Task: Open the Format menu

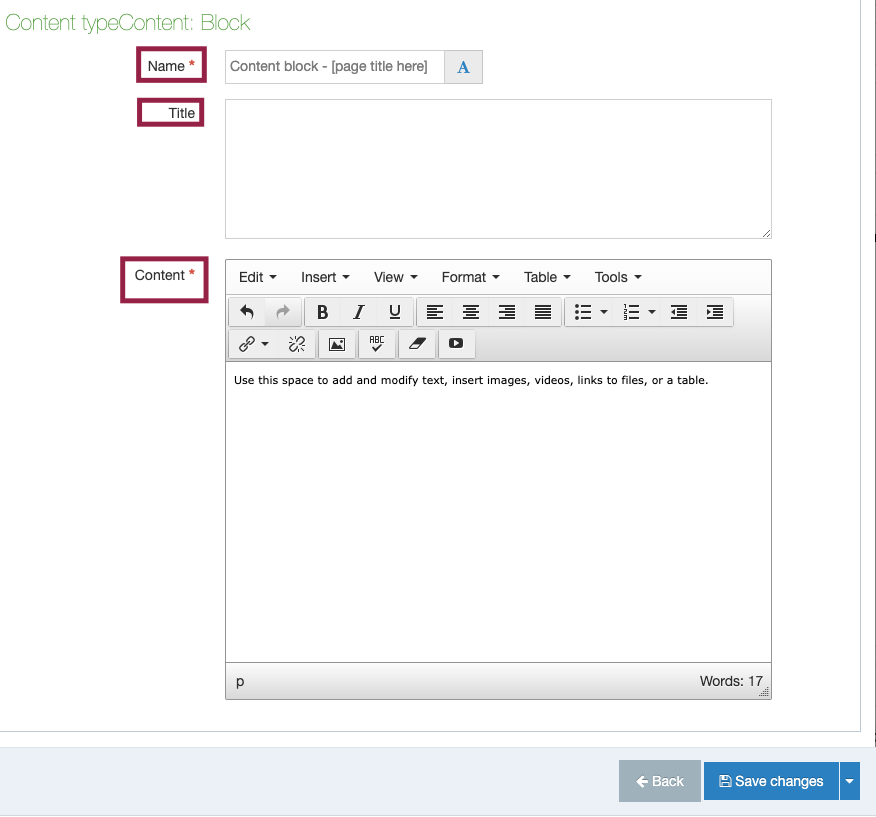Action: pyautogui.click(x=470, y=277)
